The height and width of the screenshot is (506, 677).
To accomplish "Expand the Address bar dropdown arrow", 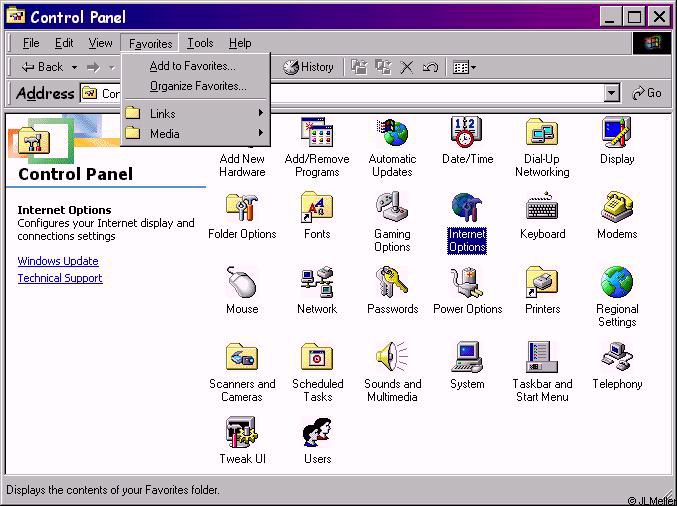I will pos(611,93).
